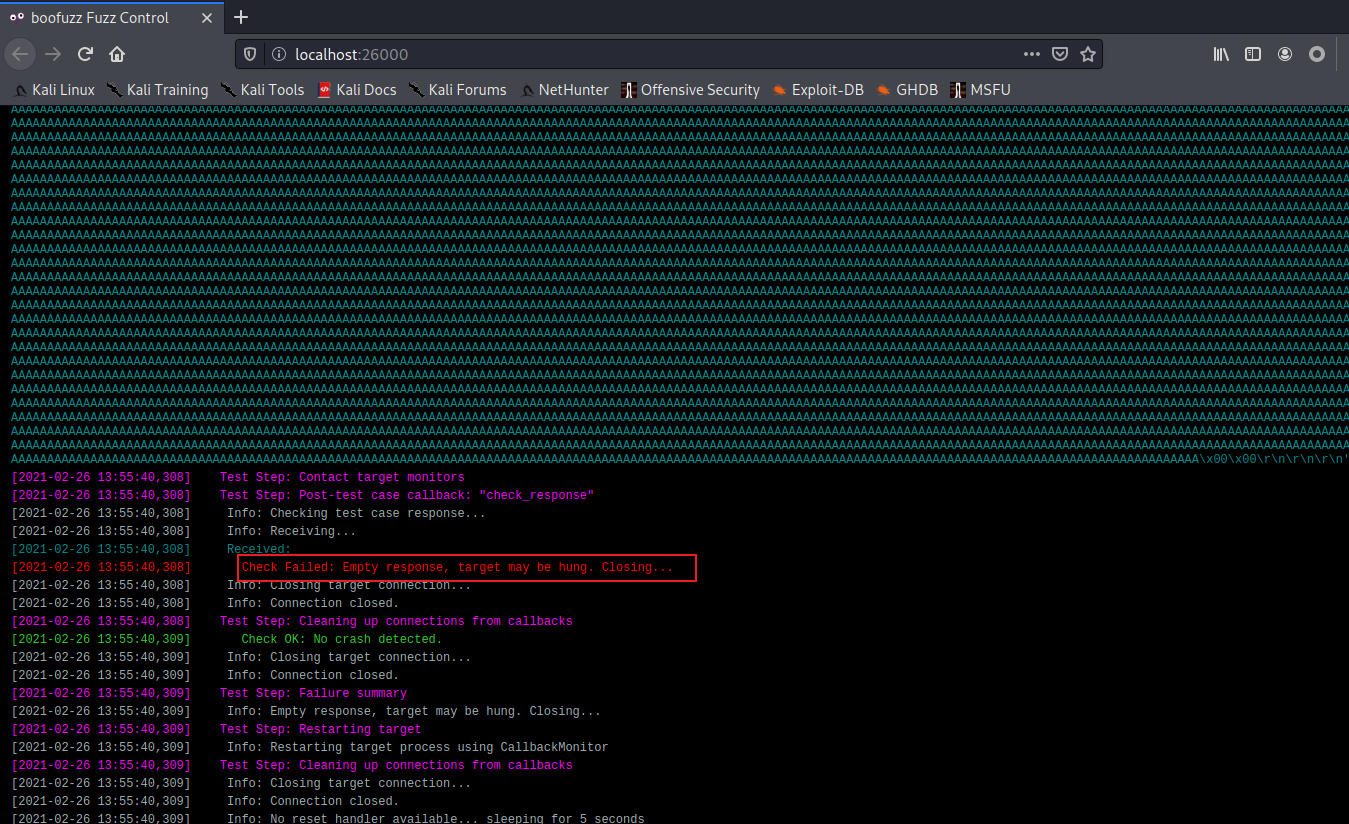
Task: Open the Kali Training bookmark
Action: 157,90
